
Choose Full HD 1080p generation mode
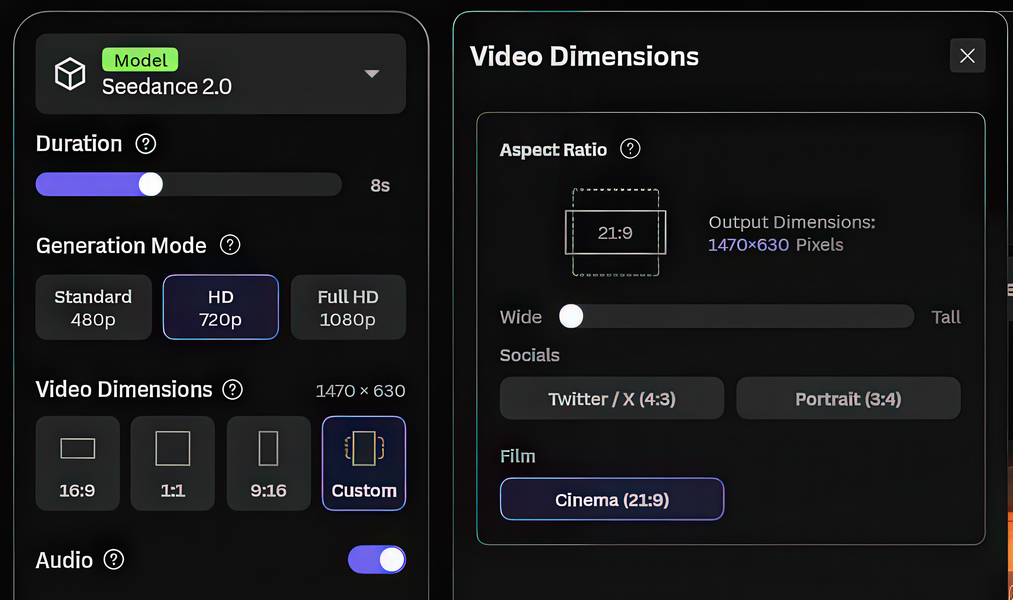(x=348, y=307)
